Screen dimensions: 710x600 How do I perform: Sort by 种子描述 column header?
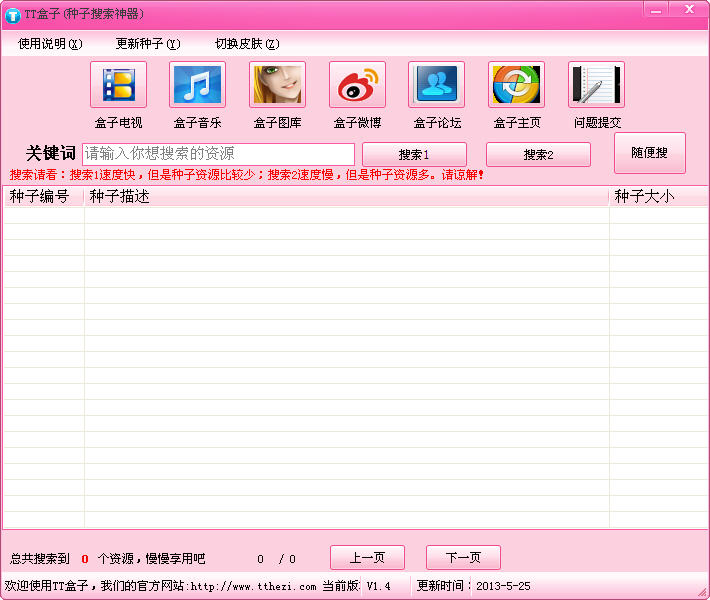346,197
